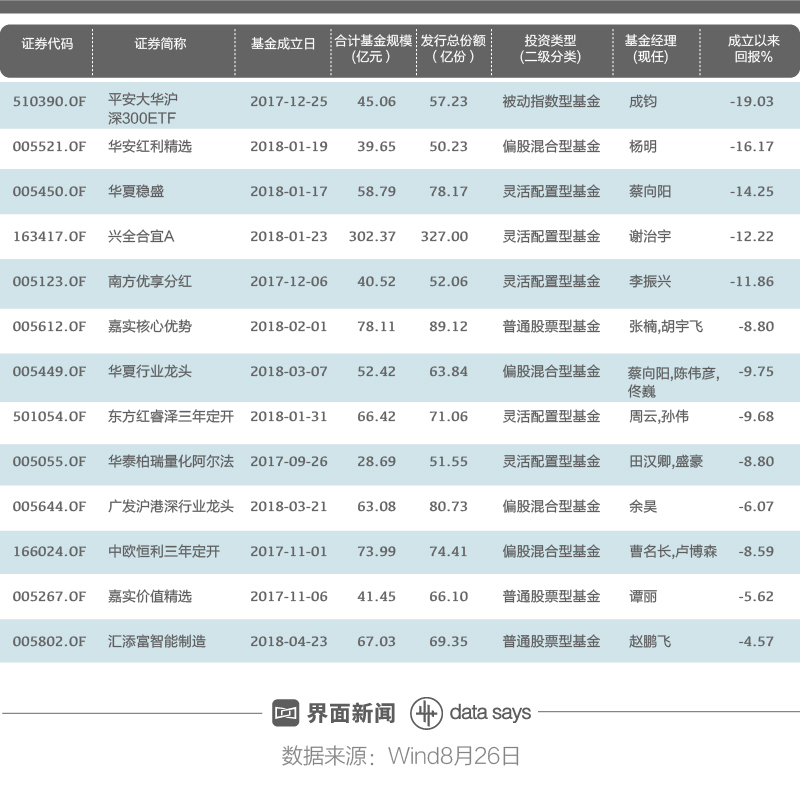Click manager name 赵鹏飞

point(650,641)
